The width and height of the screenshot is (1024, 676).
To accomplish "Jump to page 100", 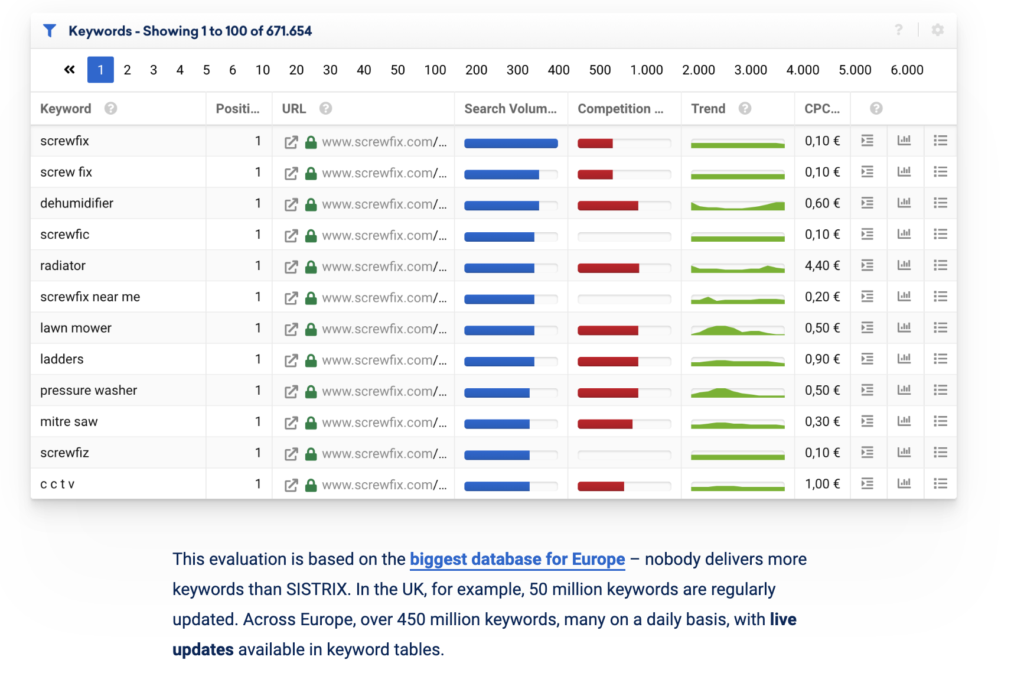I will tap(435, 70).
